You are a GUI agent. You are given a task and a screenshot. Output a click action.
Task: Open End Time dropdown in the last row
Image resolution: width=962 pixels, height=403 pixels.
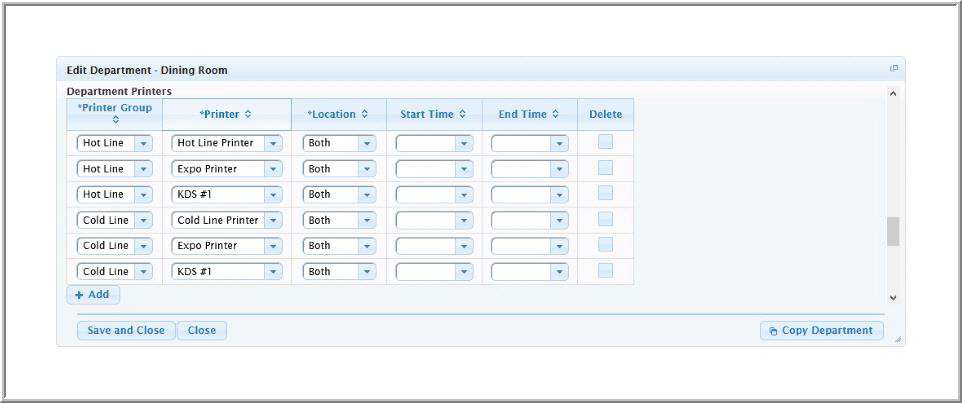click(559, 271)
